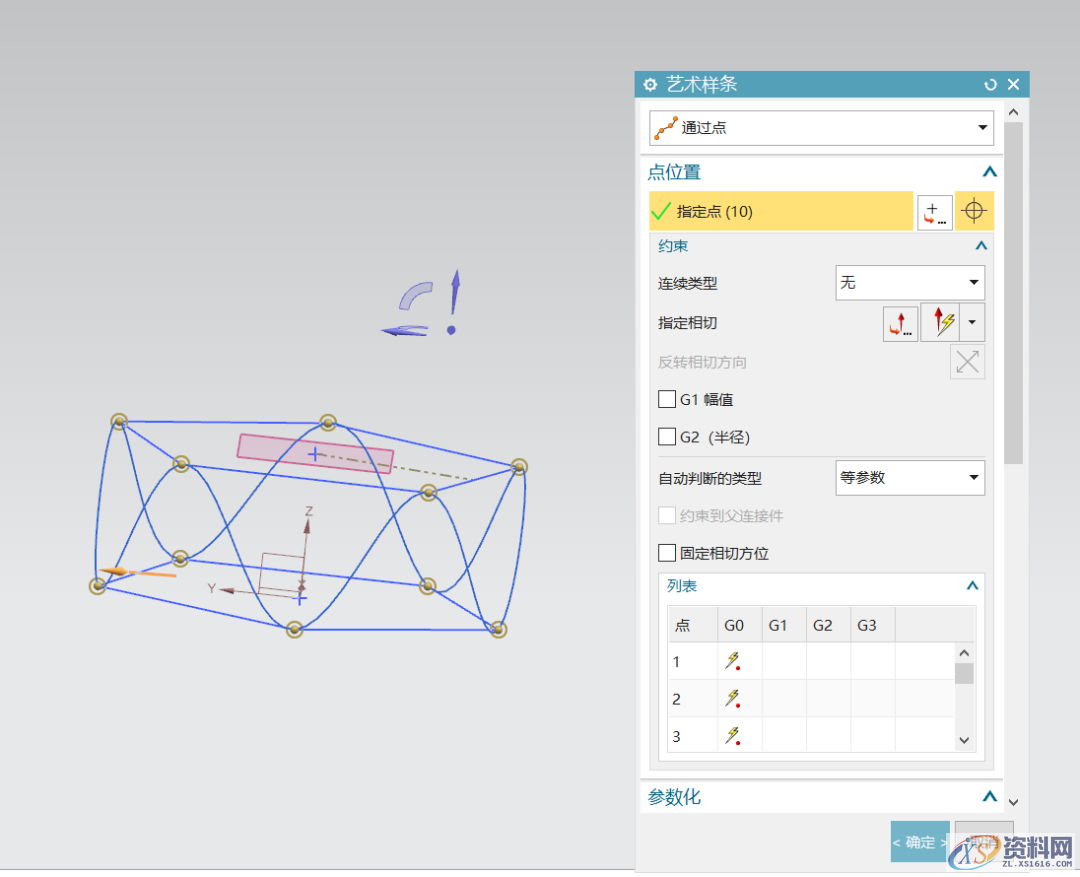Select the specify tangent direction vector icon
Image resolution: width=1080 pixels, height=877 pixels.
pyautogui.click(x=899, y=323)
